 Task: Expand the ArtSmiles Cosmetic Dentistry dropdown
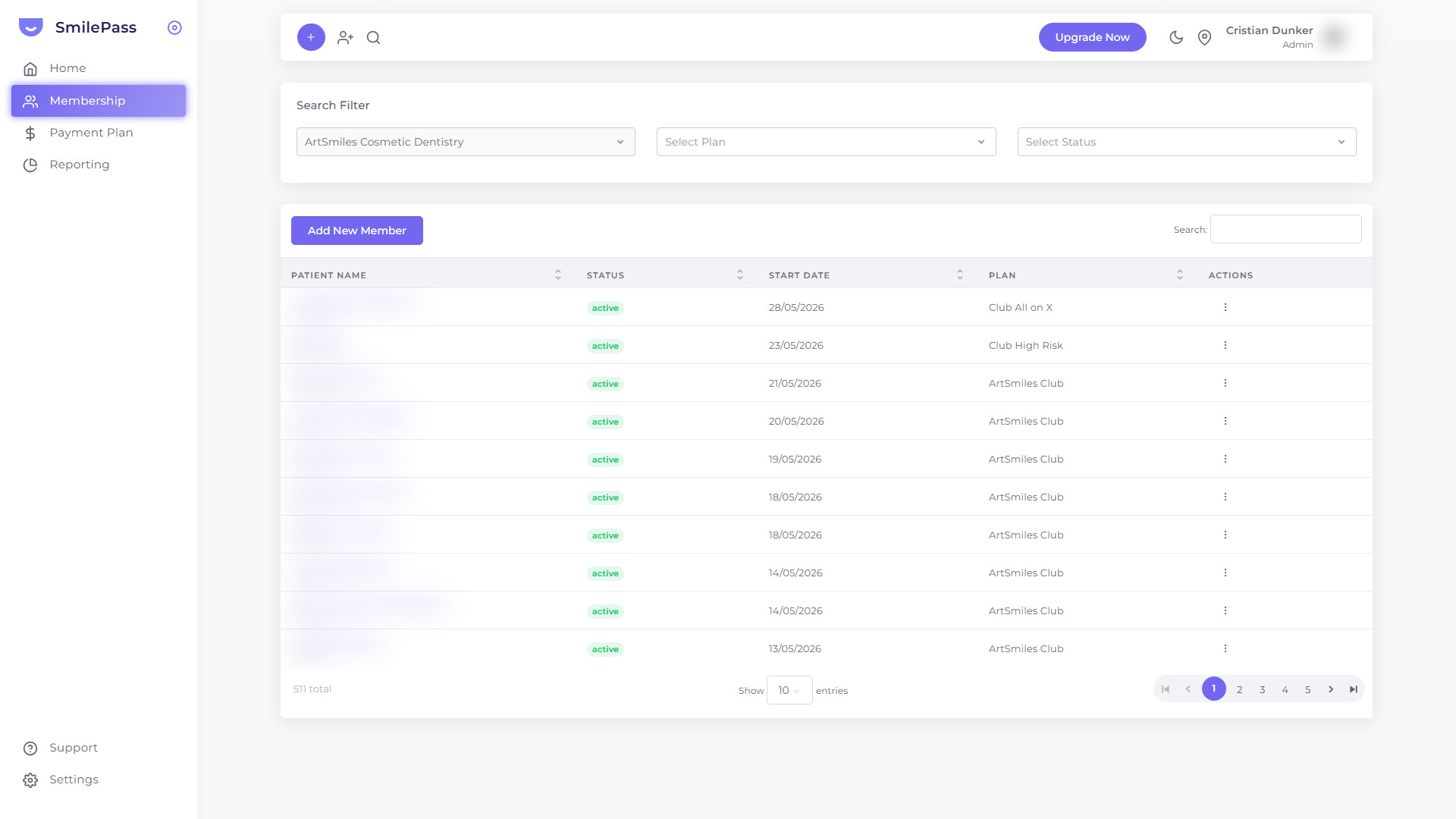[x=466, y=142]
